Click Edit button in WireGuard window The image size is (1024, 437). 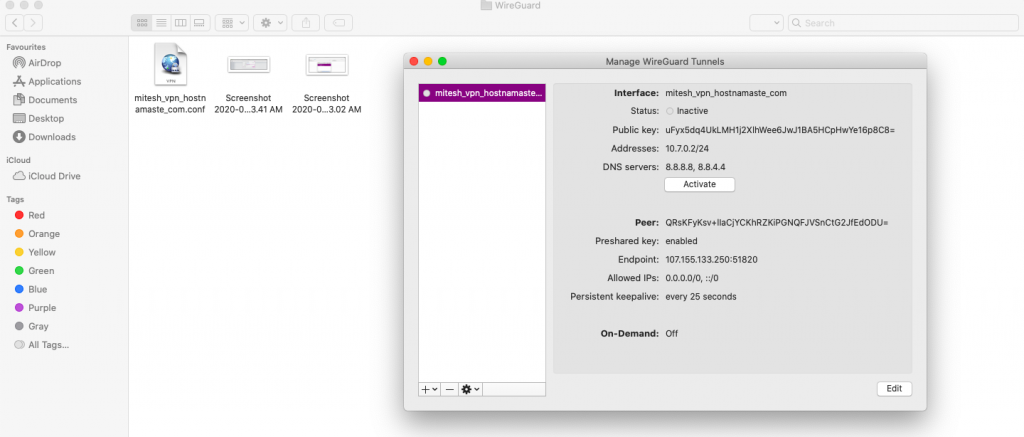(x=894, y=389)
